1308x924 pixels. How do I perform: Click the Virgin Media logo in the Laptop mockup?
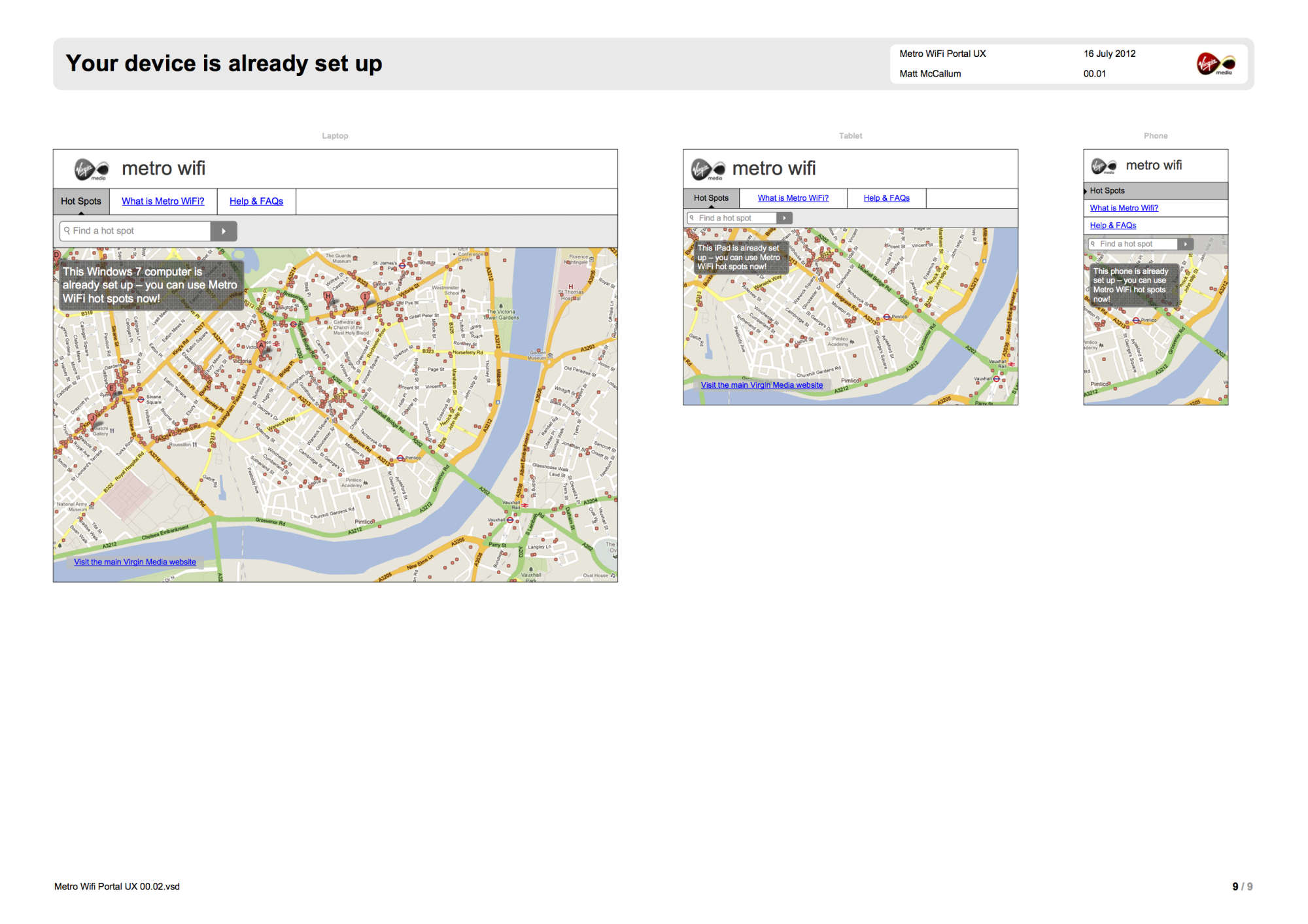pyautogui.click(x=91, y=169)
